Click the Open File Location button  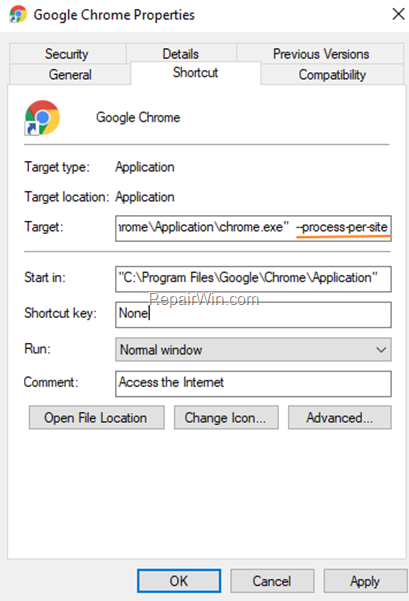97,417
